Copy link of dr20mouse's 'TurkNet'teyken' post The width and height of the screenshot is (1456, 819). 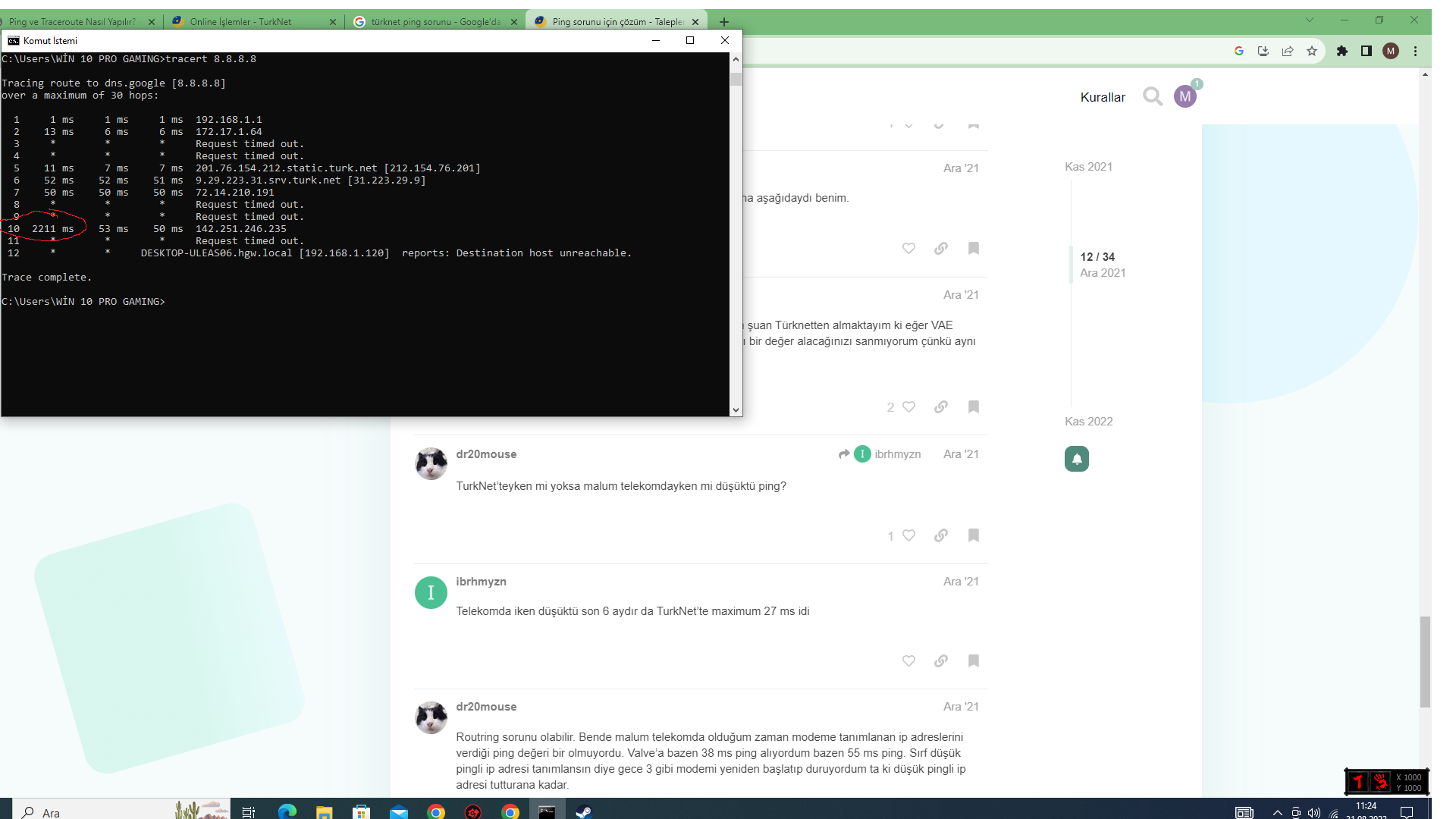pos(941,535)
